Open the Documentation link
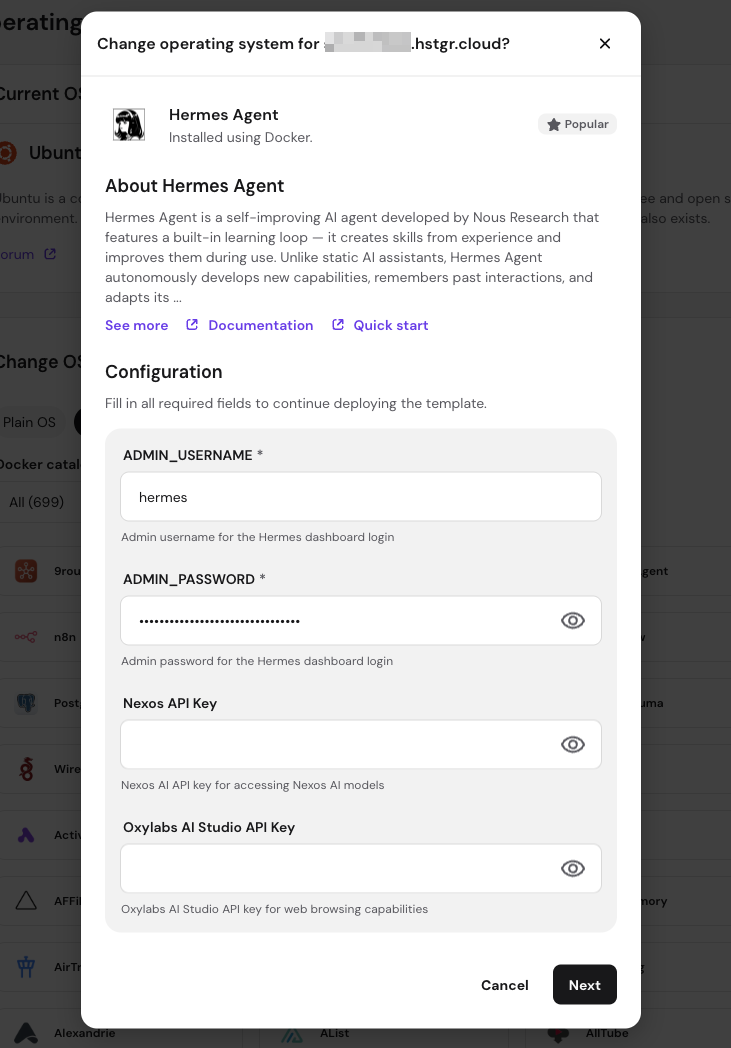 [x=261, y=325]
